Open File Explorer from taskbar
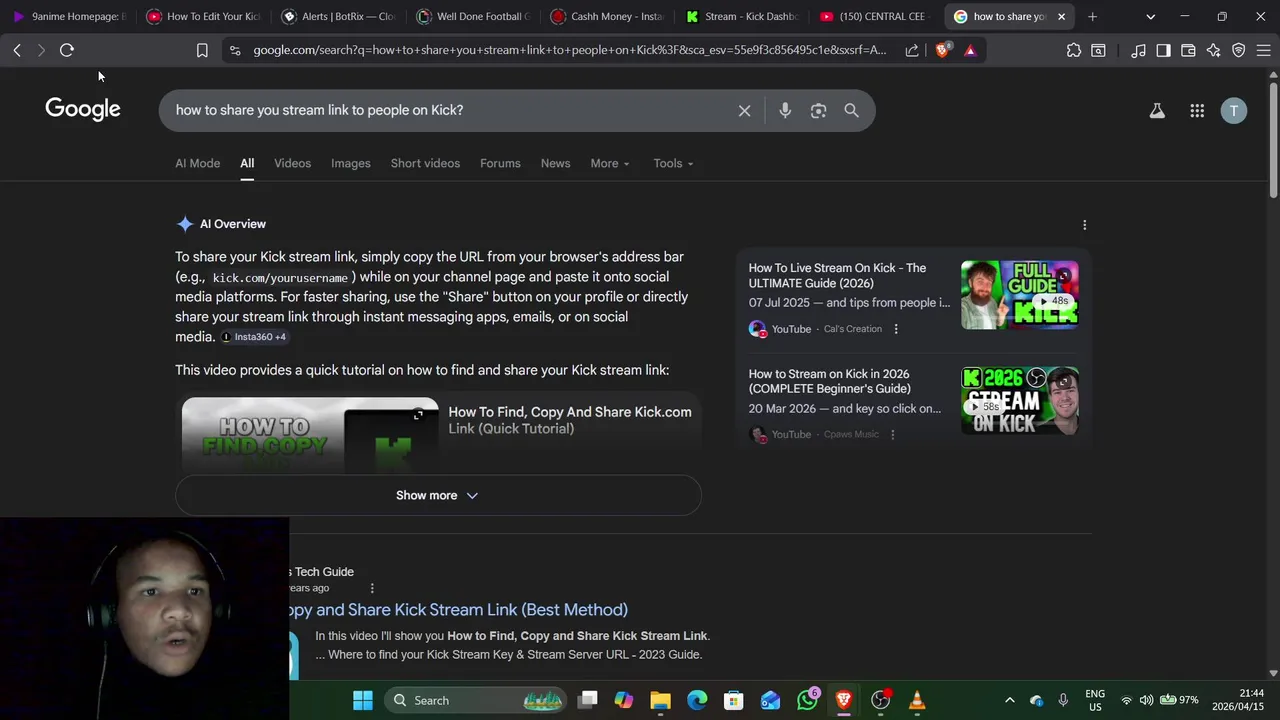Image resolution: width=1280 pixels, height=720 pixels. [x=660, y=700]
